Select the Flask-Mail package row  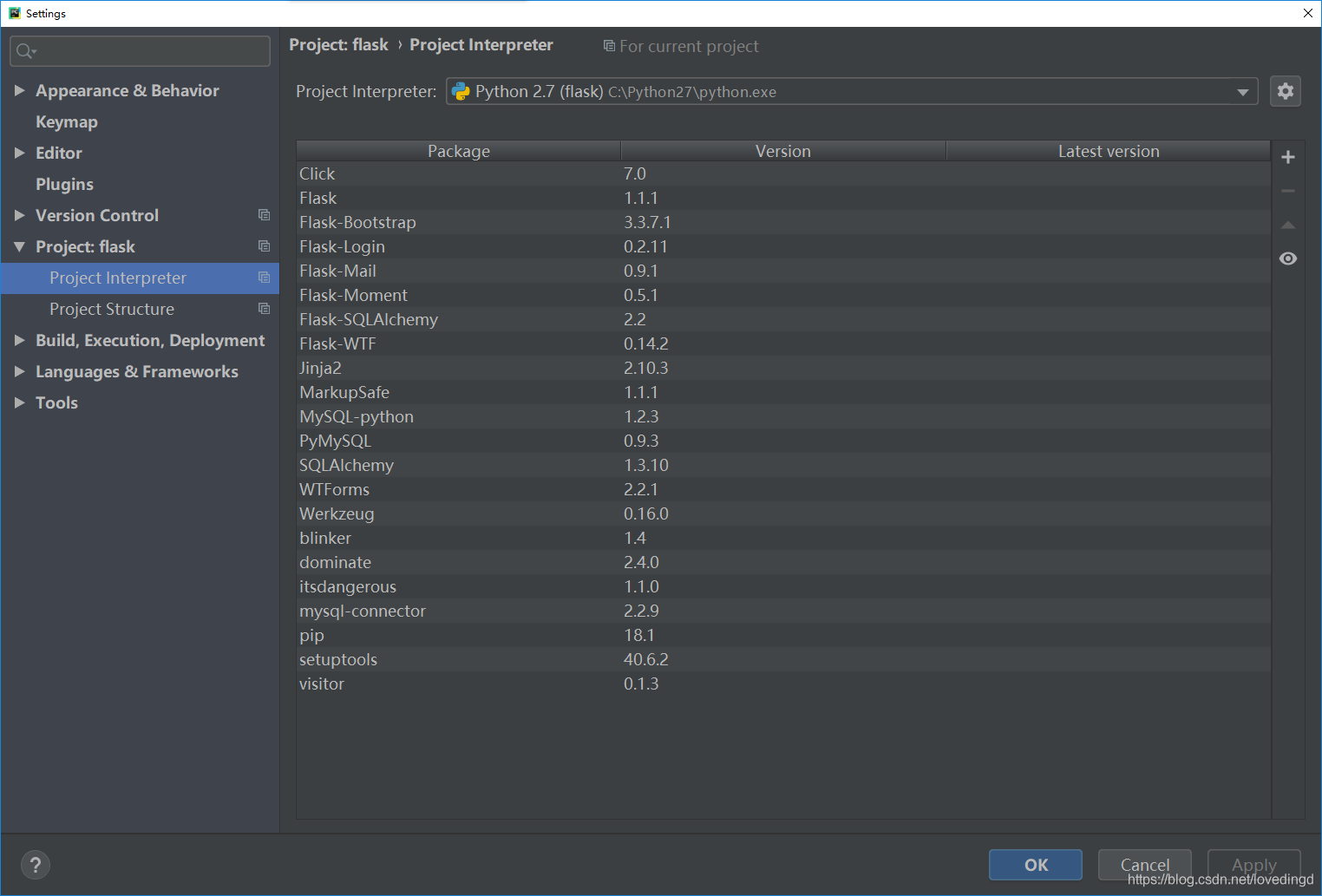point(783,271)
